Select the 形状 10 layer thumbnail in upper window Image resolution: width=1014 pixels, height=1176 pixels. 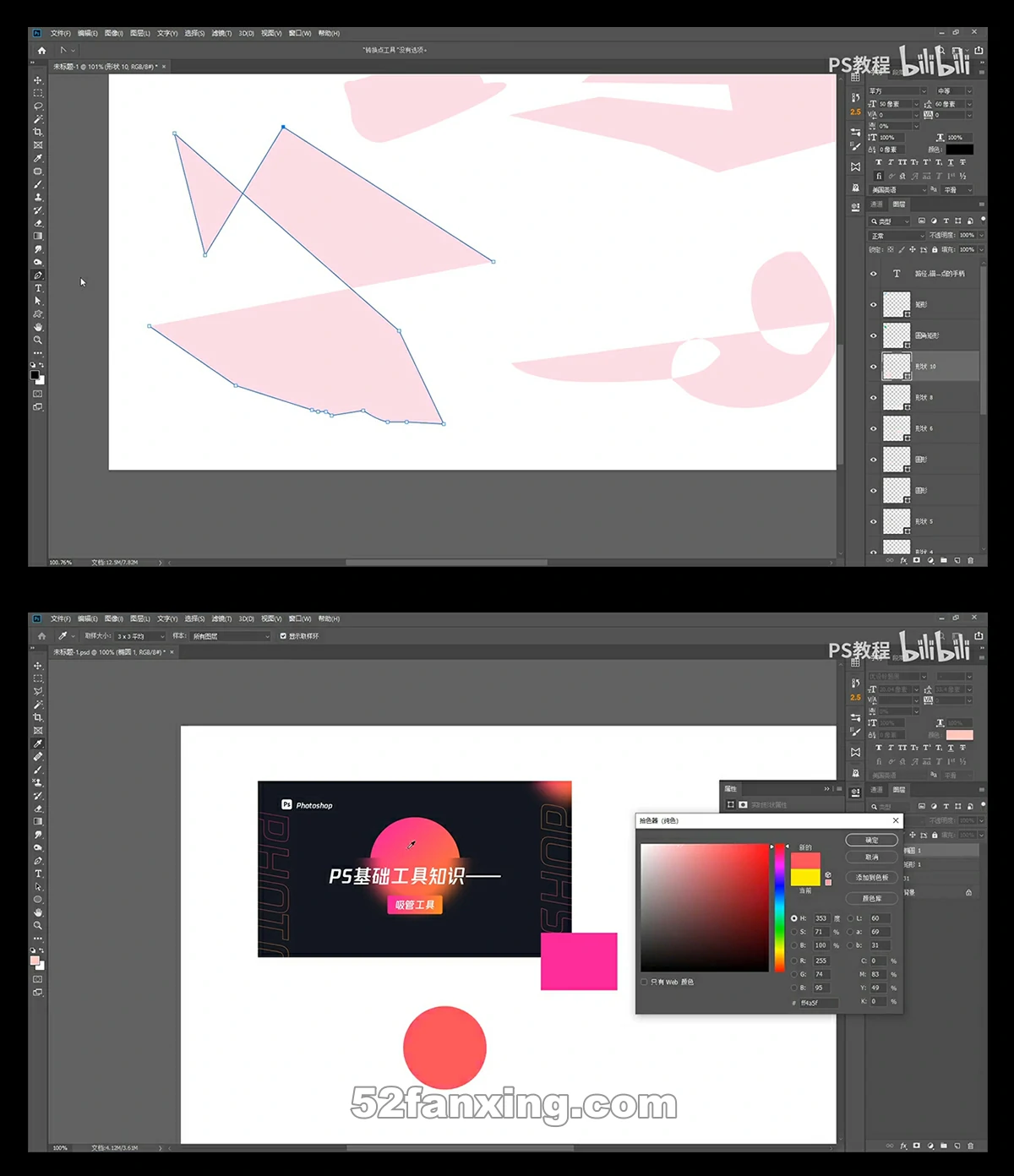[x=897, y=367]
